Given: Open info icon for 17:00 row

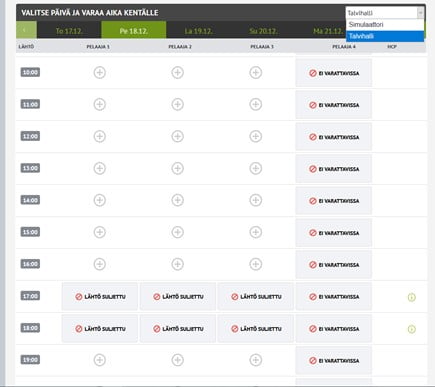Looking at the screenshot, I should [412, 297].
